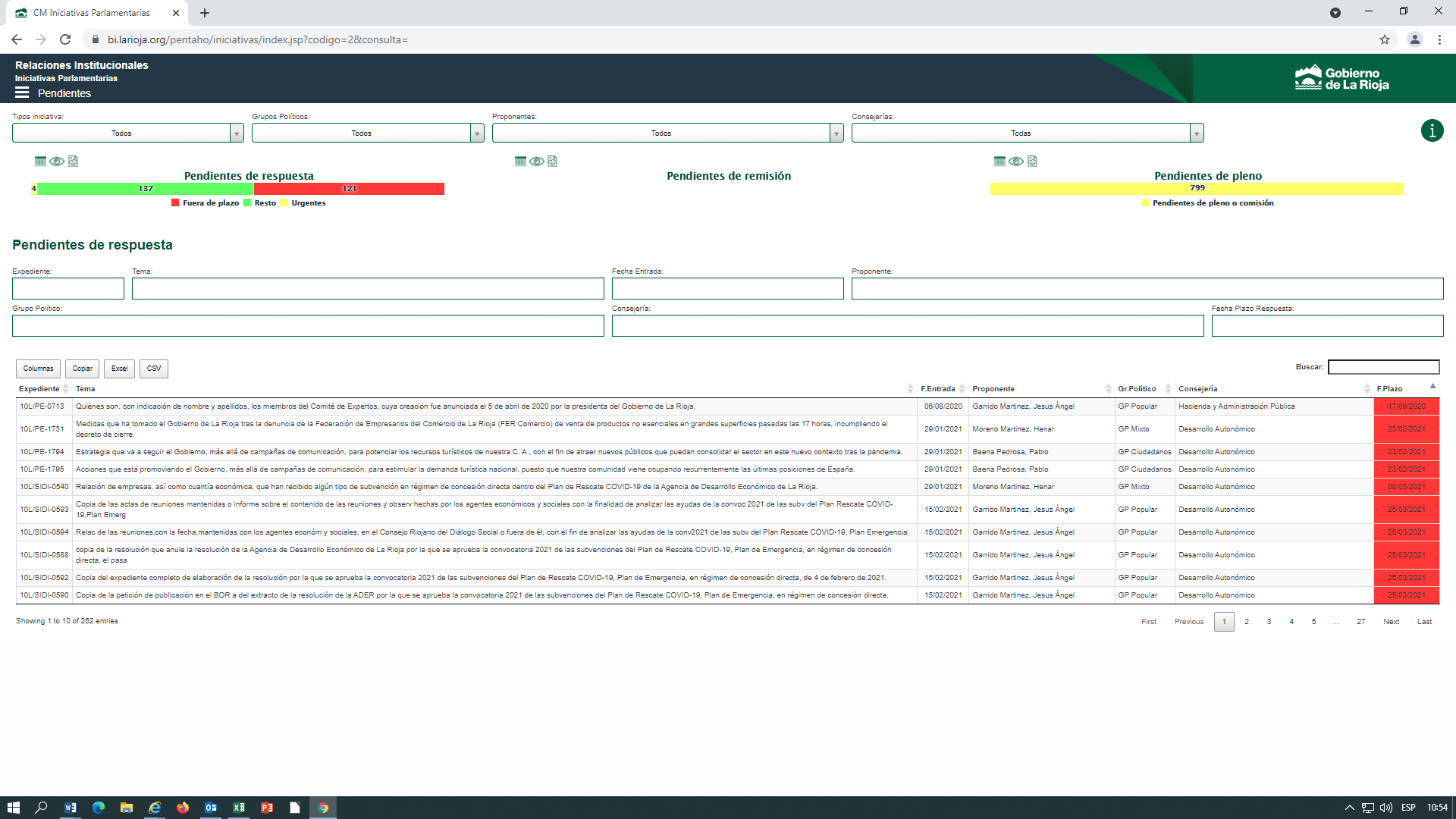1456x819 pixels.
Task: Focus the Tema filter field
Action: [x=368, y=288]
